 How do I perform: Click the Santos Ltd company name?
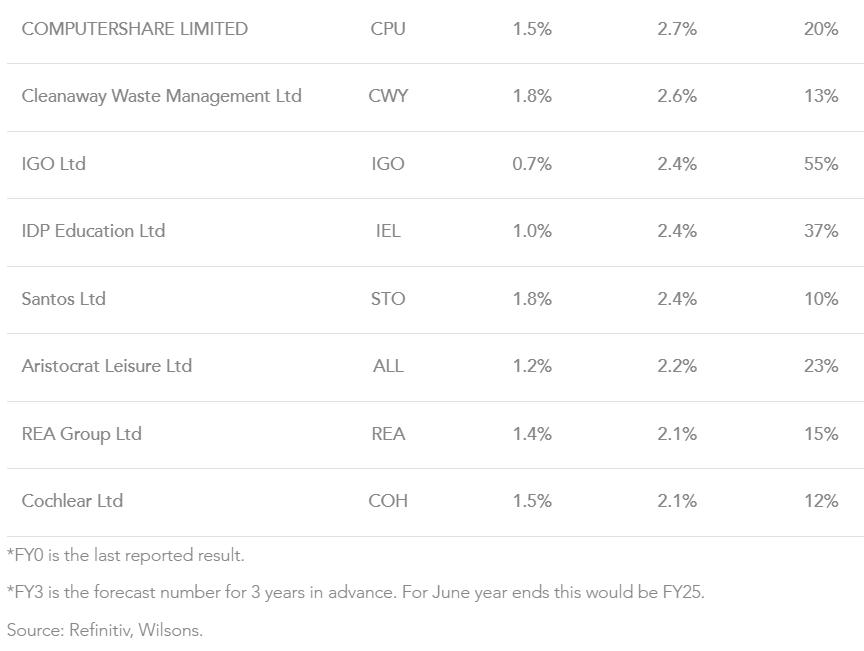[63, 299]
